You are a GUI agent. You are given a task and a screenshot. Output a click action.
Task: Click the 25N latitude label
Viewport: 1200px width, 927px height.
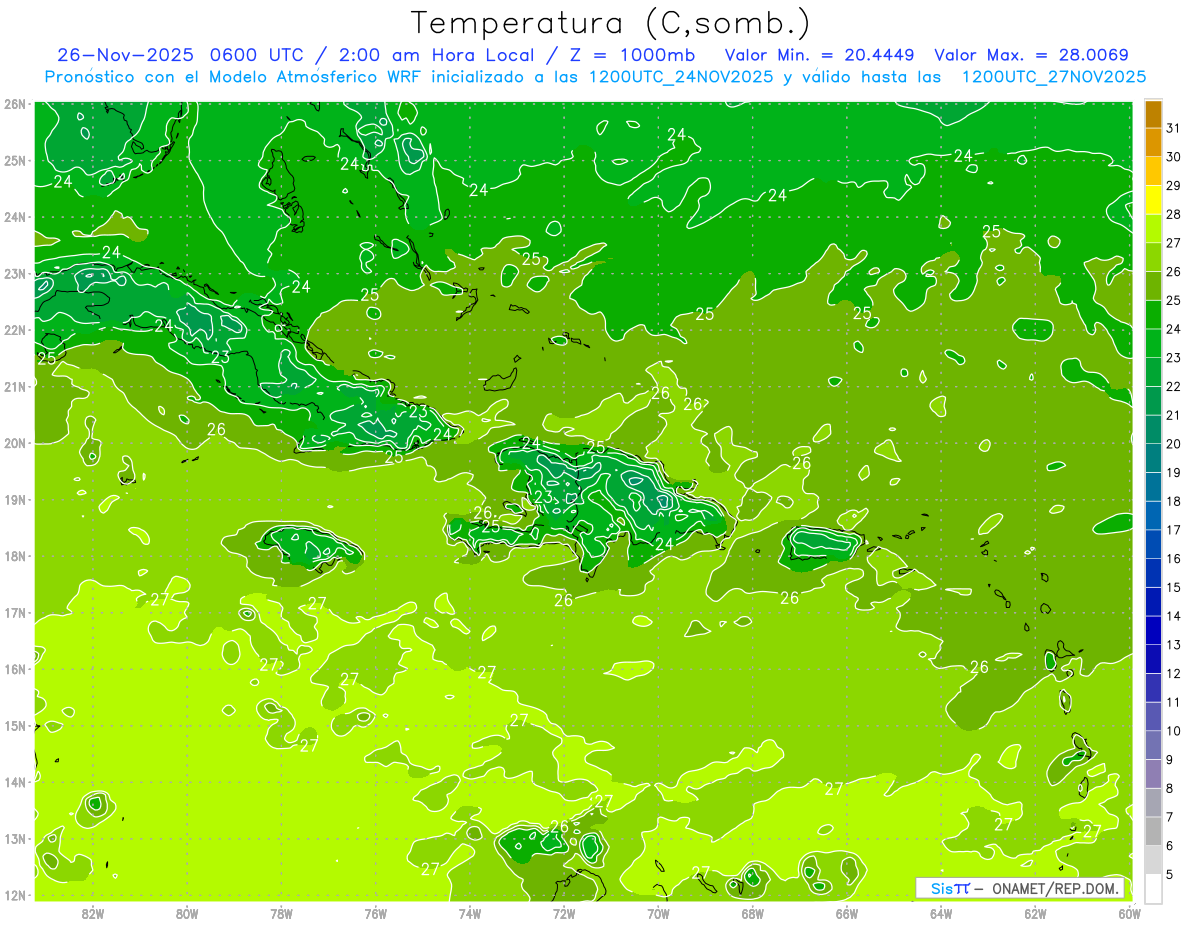click(x=14, y=160)
